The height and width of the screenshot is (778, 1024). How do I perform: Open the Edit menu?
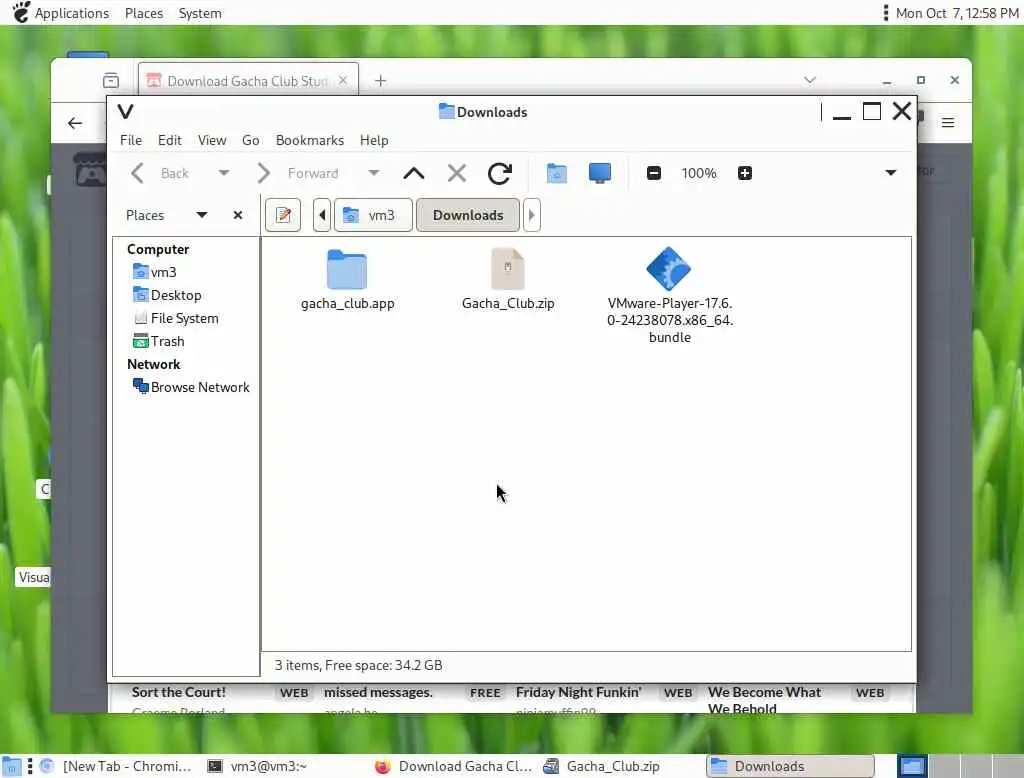tap(170, 140)
